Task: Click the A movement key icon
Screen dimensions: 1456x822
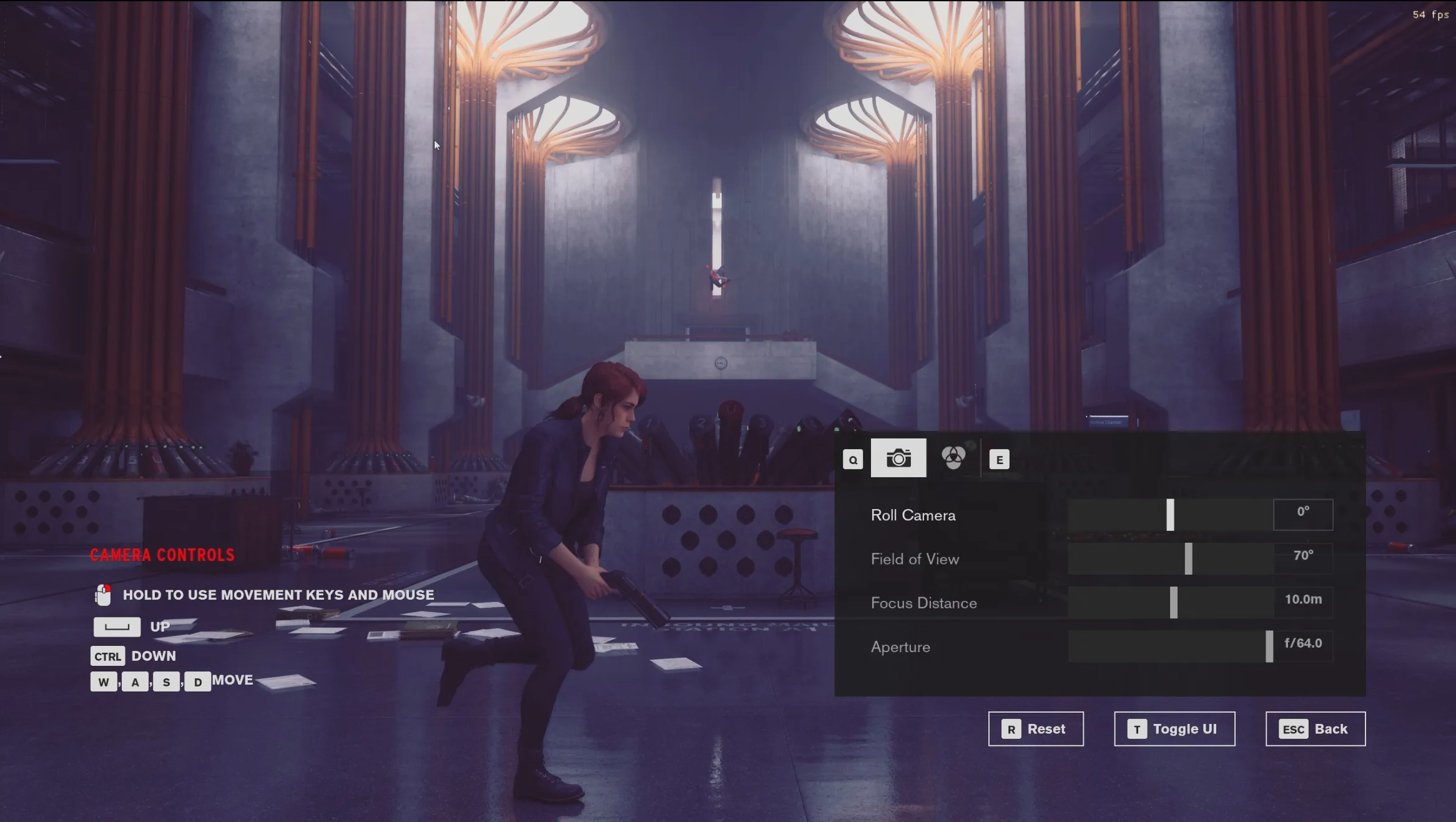Action: coord(135,682)
